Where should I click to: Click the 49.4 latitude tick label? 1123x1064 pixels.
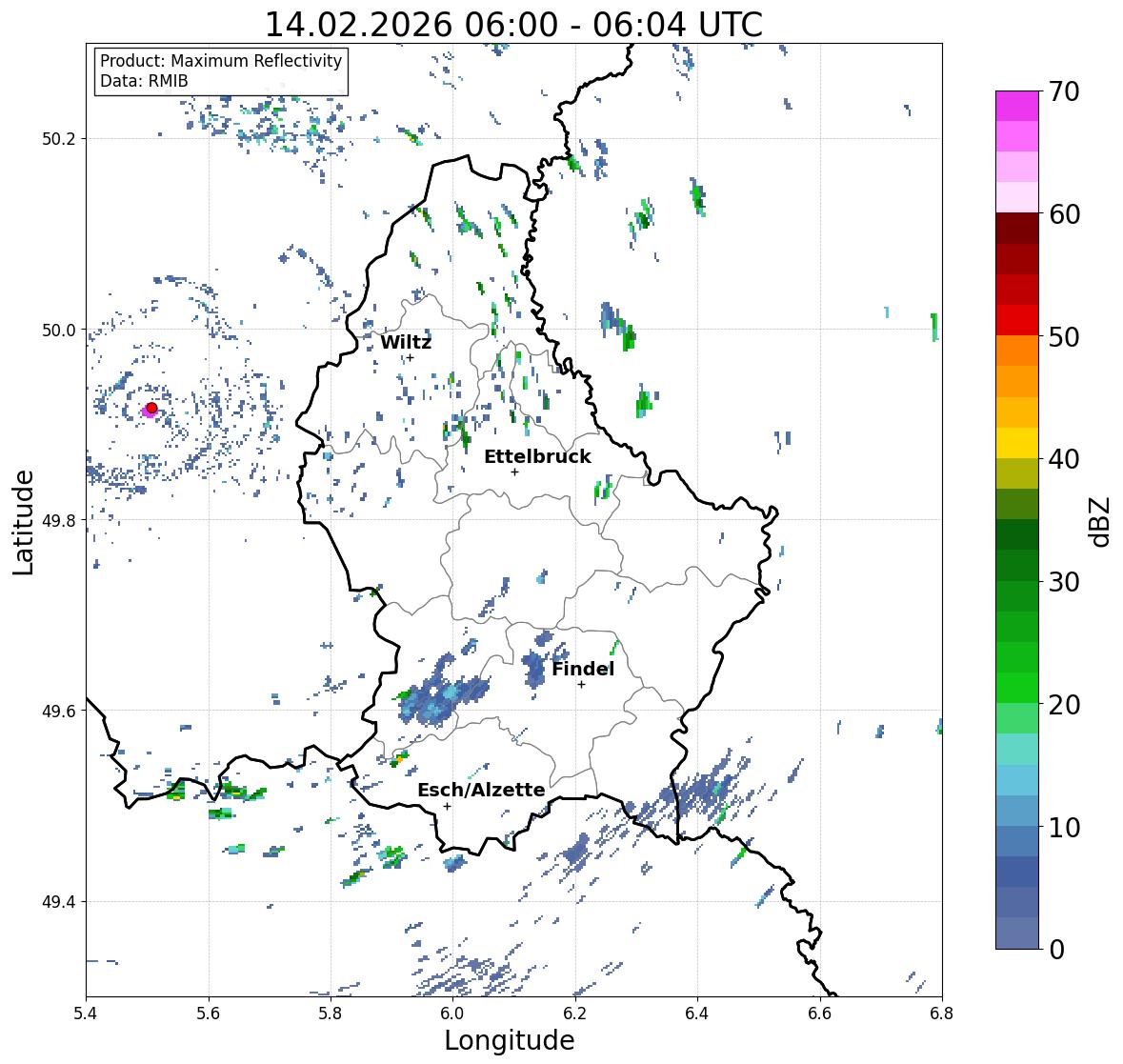pos(59,902)
